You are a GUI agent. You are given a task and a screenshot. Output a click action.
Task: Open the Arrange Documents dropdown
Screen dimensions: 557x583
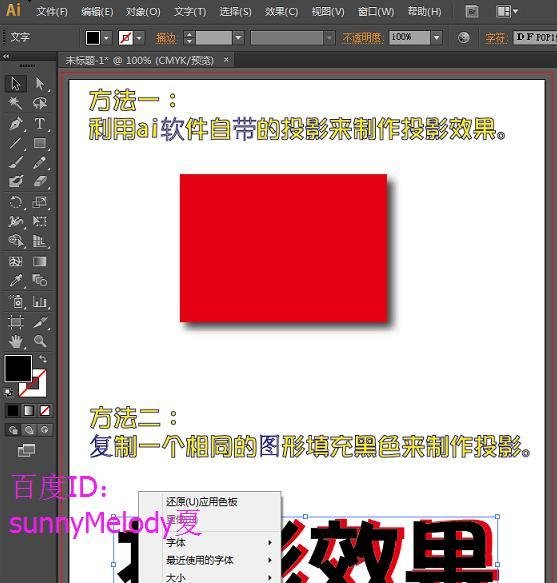pos(507,12)
